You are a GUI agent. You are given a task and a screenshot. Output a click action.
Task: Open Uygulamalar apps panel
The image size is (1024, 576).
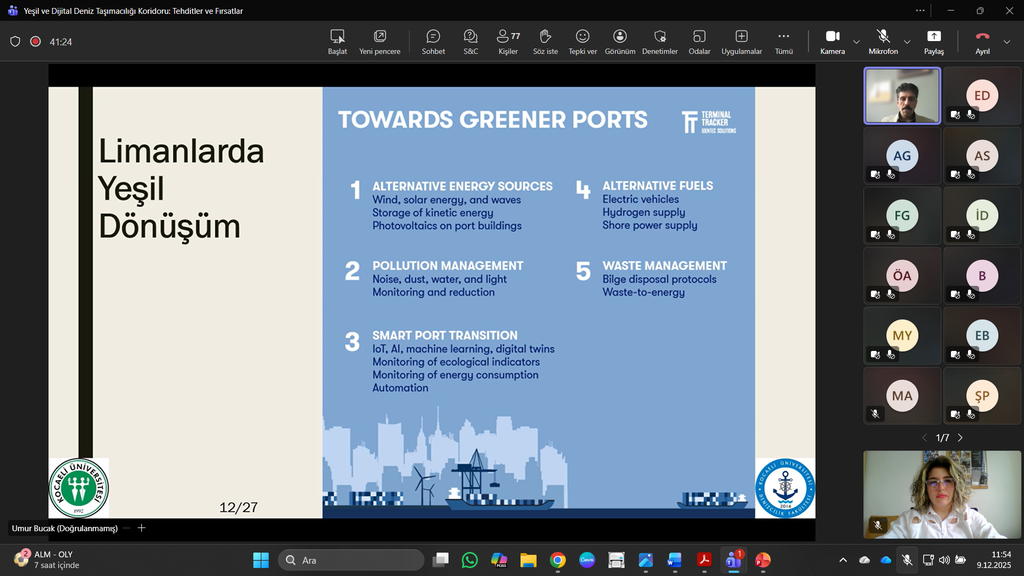point(742,41)
